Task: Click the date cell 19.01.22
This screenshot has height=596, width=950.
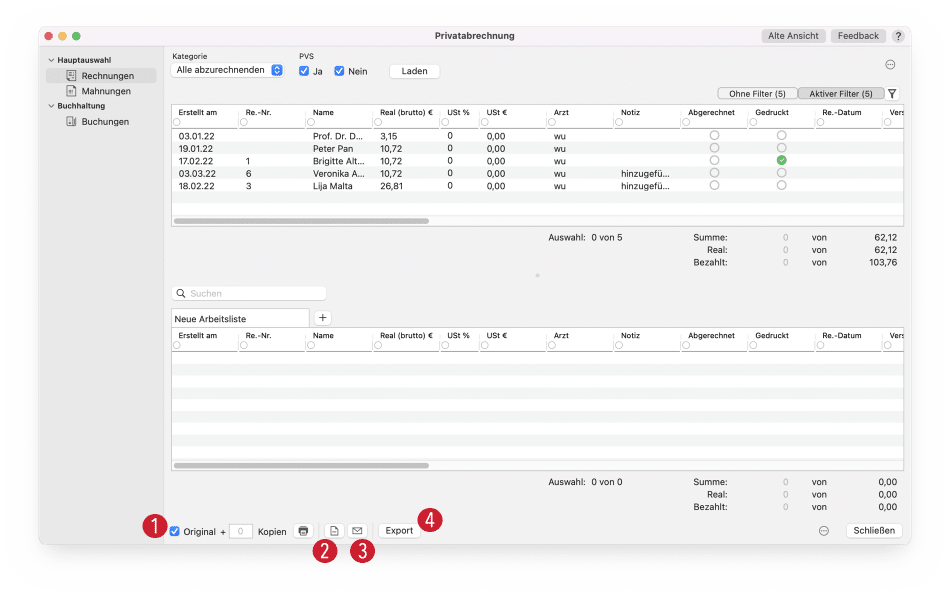Action: point(196,148)
